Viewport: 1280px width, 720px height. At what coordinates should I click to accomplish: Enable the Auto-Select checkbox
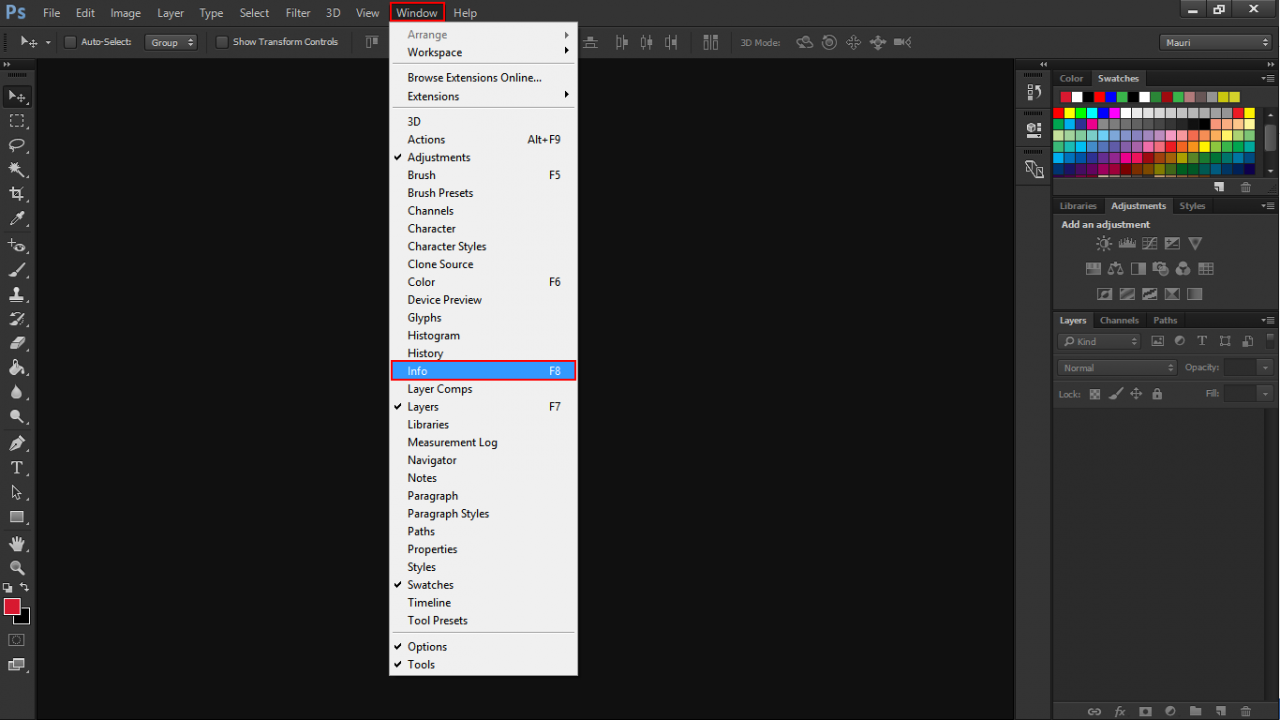coord(70,42)
